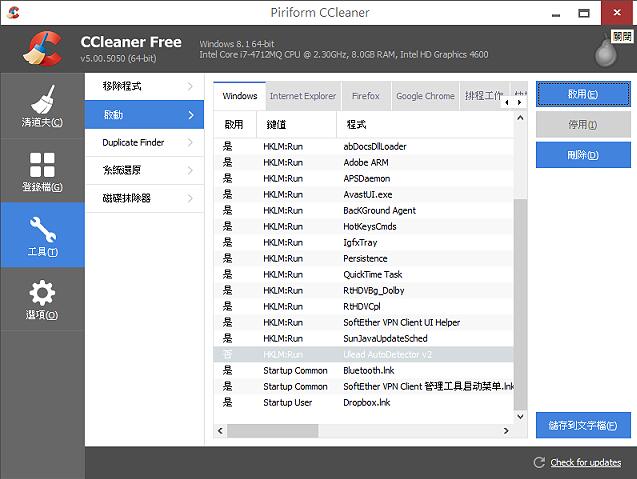Image resolution: width=637 pixels, height=479 pixels.
Task: Click the Check for updates link
Action: tap(585, 462)
